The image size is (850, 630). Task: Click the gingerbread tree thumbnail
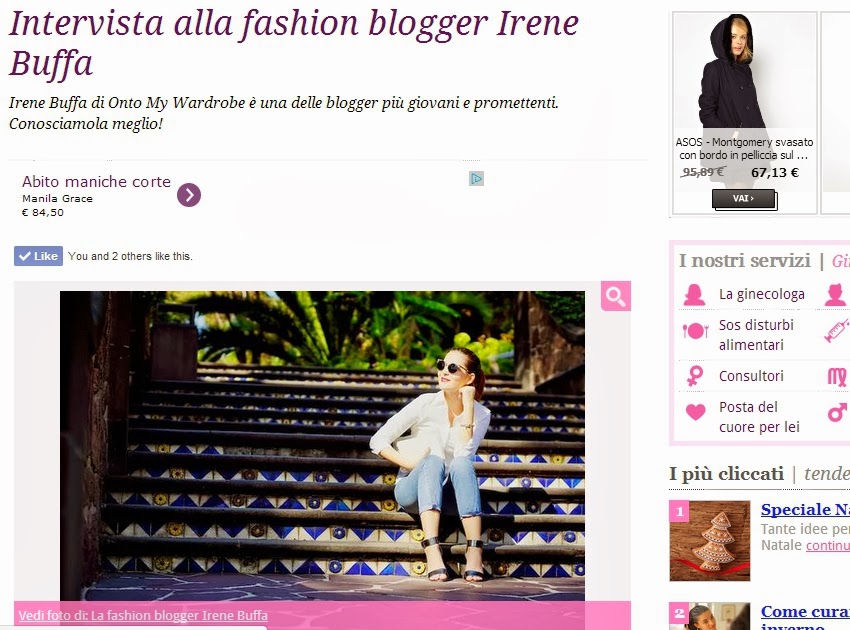tap(710, 541)
